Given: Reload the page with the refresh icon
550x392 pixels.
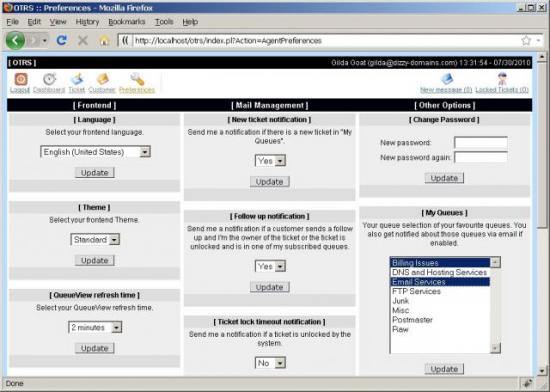Looking at the screenshot, I should click(62, 41).
